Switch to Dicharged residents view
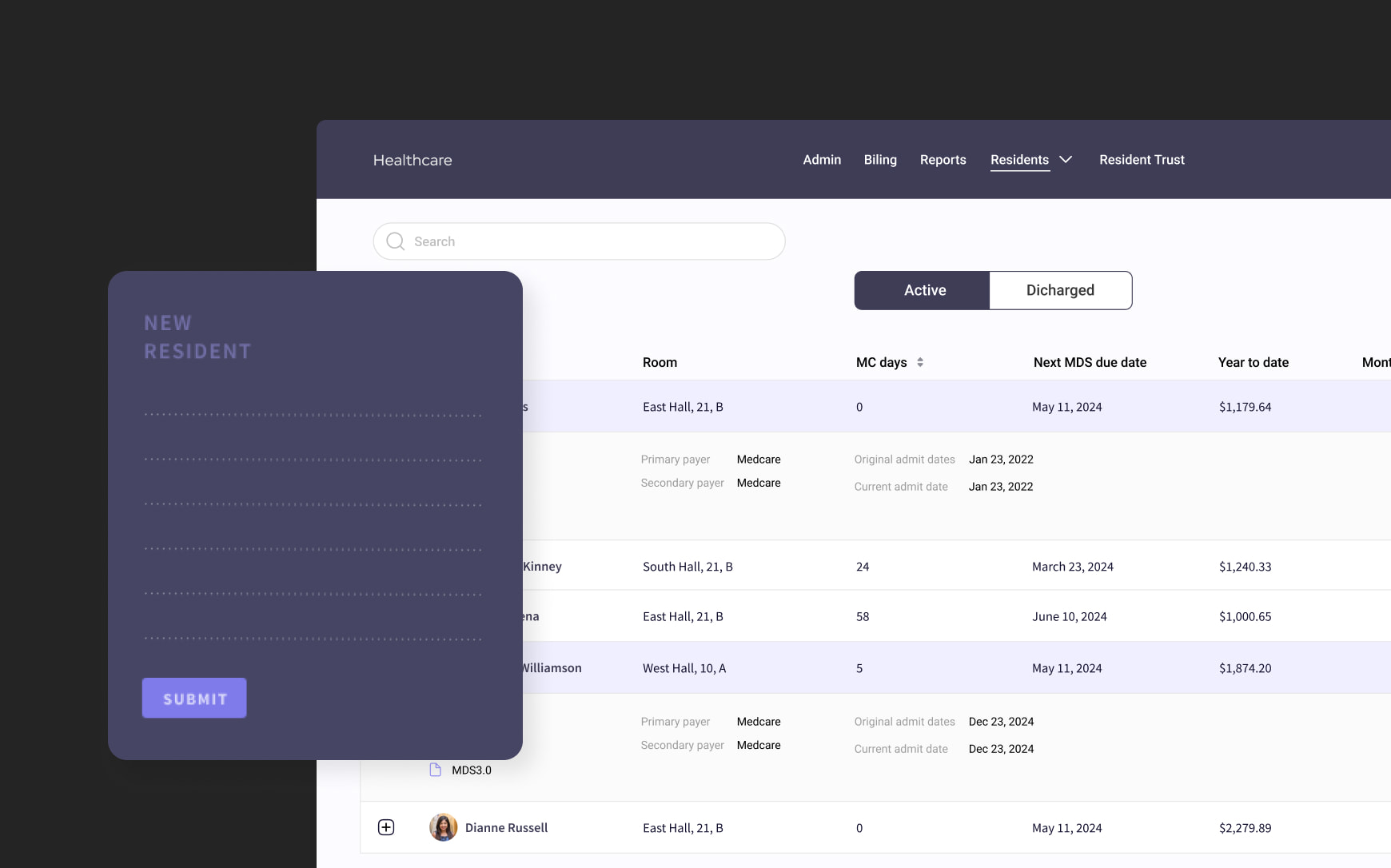Screen dimensions: 1391x868 [x=1060, y=290]
